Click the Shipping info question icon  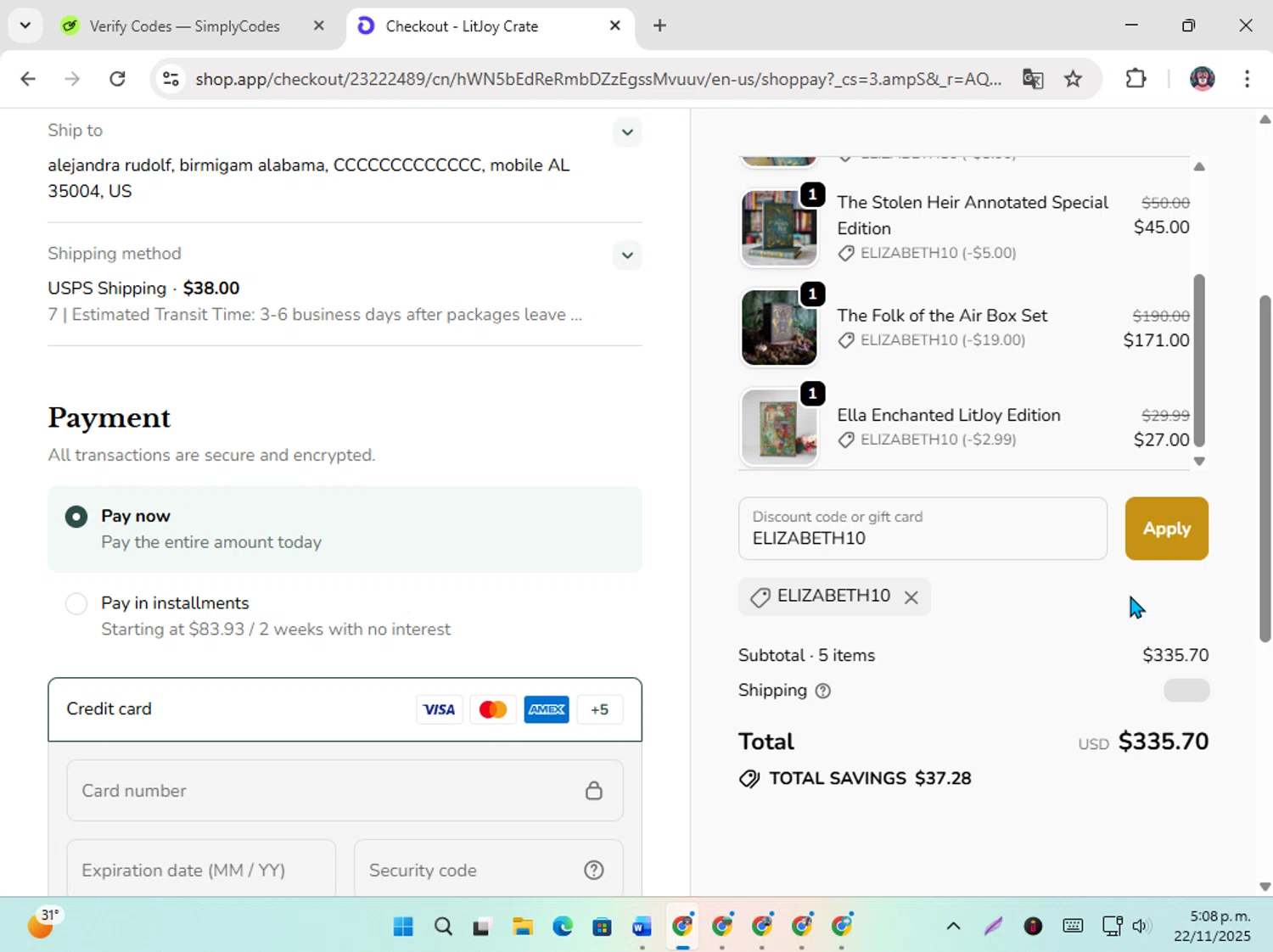822,692
